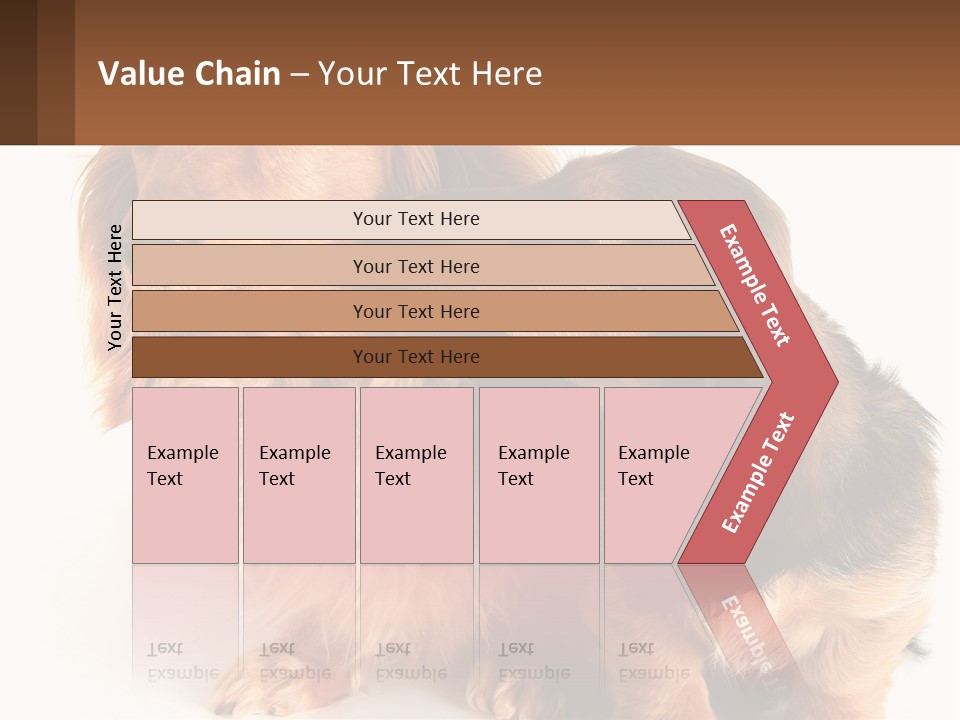
Task: Select the third pink "Example Text" box
Action: (x=416, y=474)
